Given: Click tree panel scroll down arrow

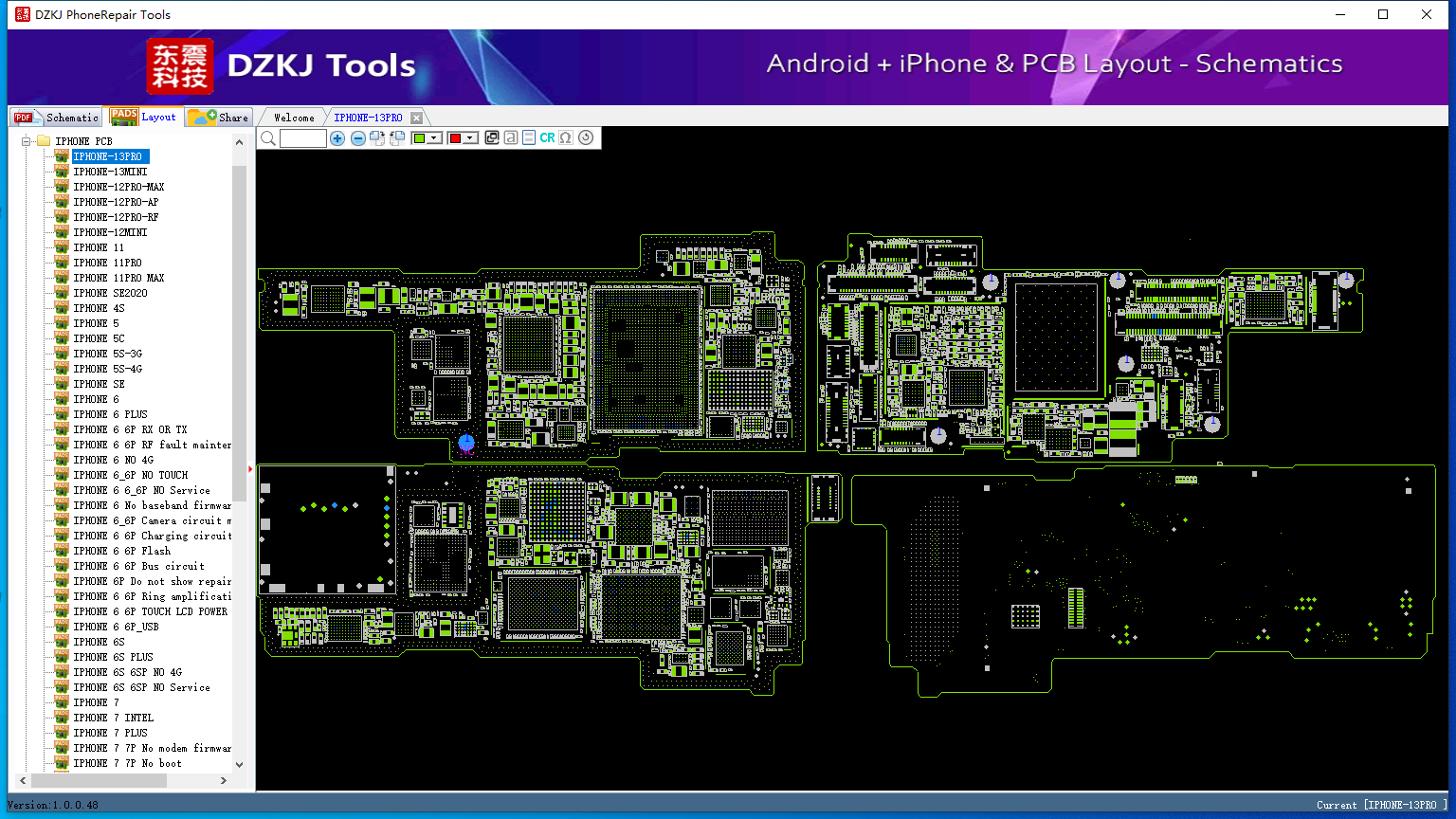Looking at the screenshot, I should (239, 764).
